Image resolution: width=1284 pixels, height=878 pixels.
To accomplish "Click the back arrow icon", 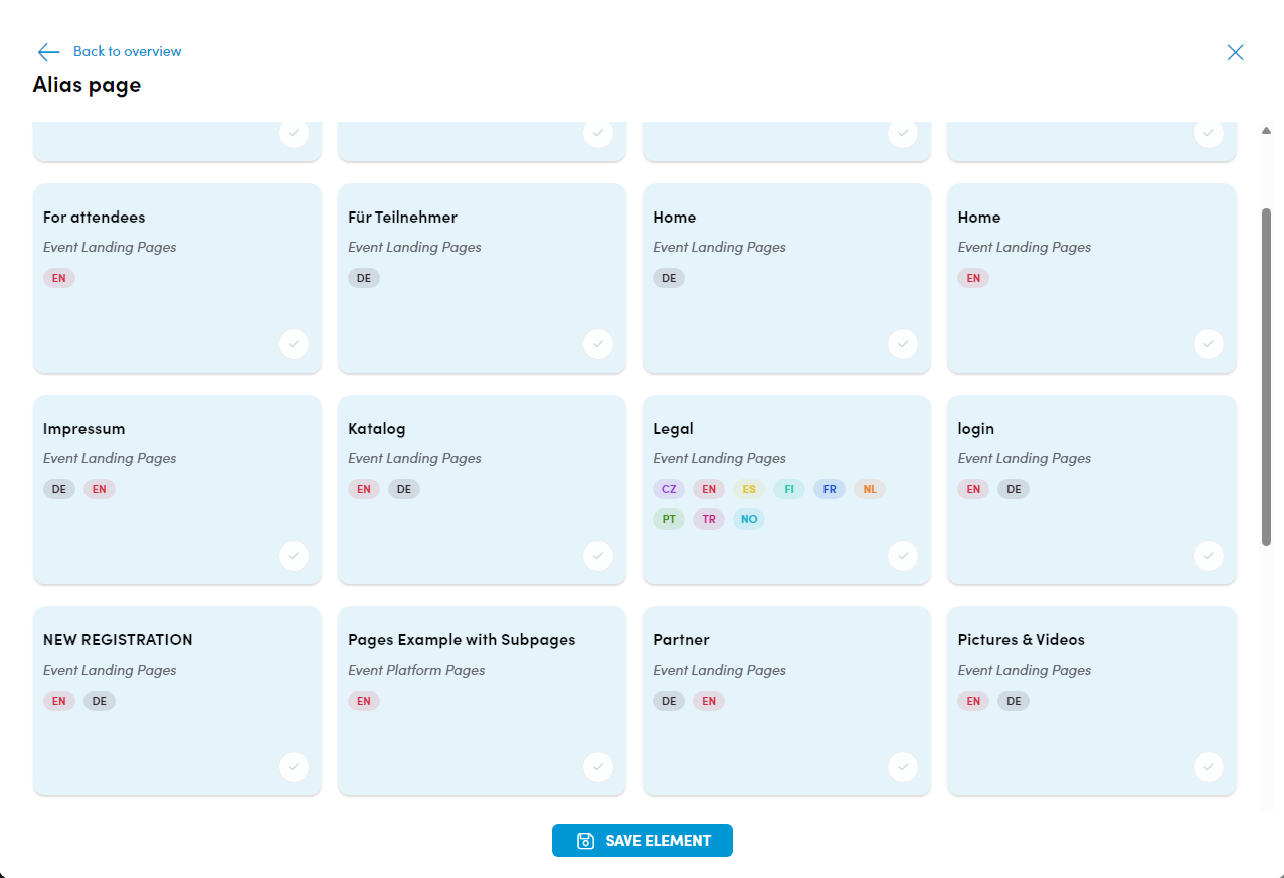I will click(x=48, y=52).
